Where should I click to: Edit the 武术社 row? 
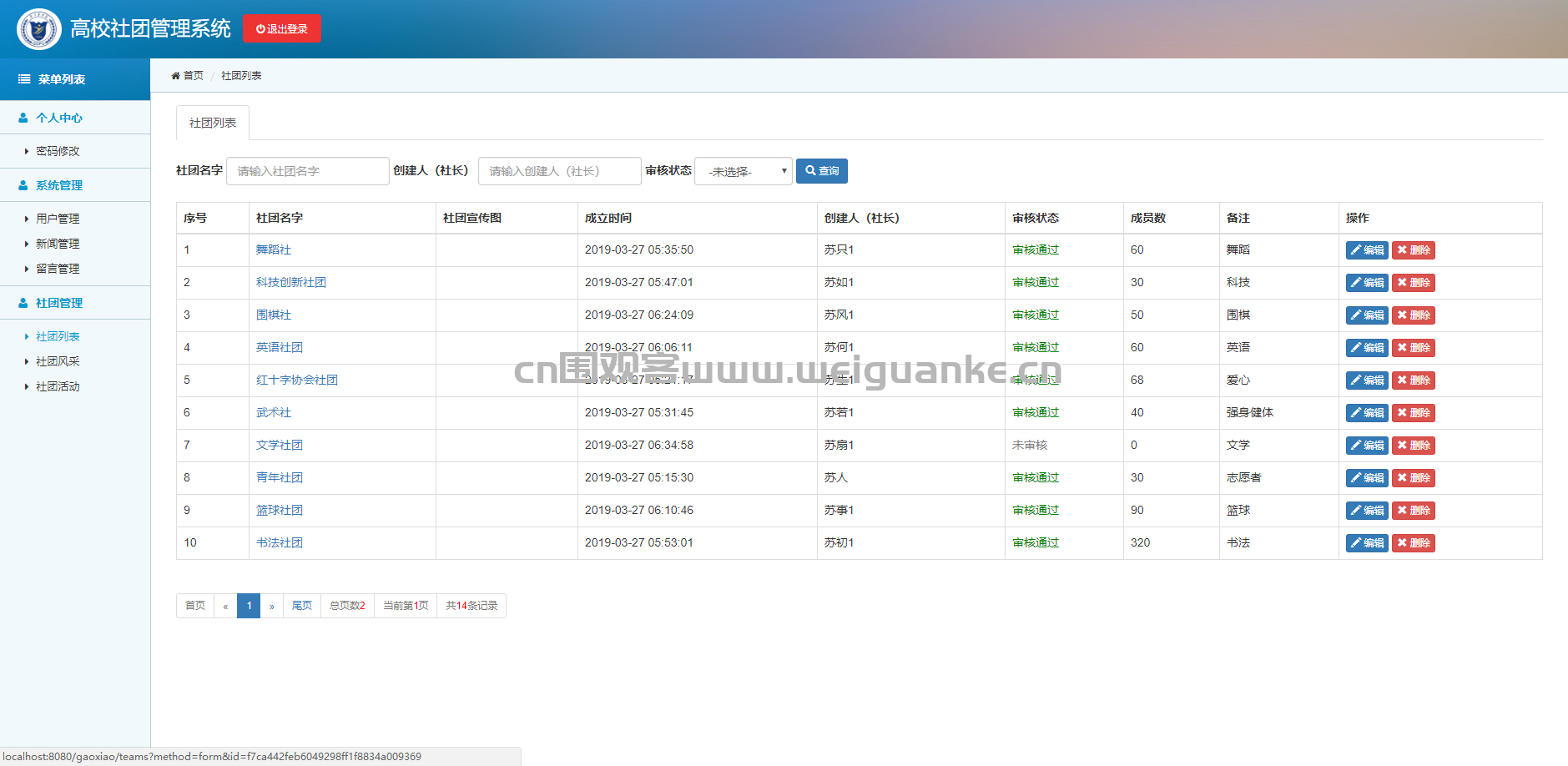(x=1367, y=413)
